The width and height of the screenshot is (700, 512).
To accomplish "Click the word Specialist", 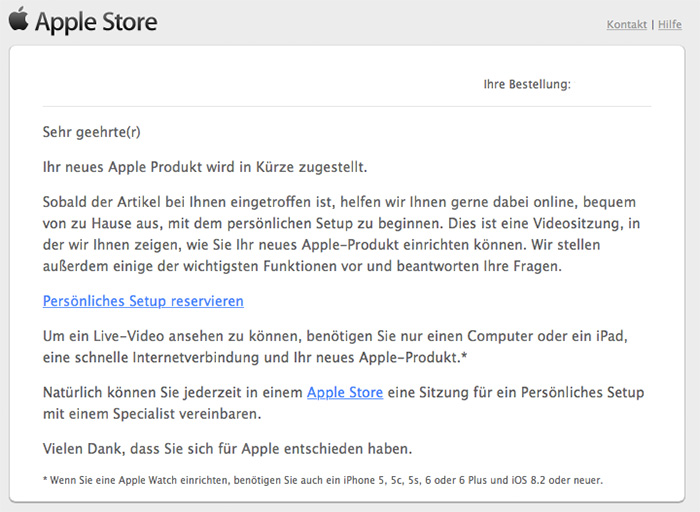I will click(144, 414).
